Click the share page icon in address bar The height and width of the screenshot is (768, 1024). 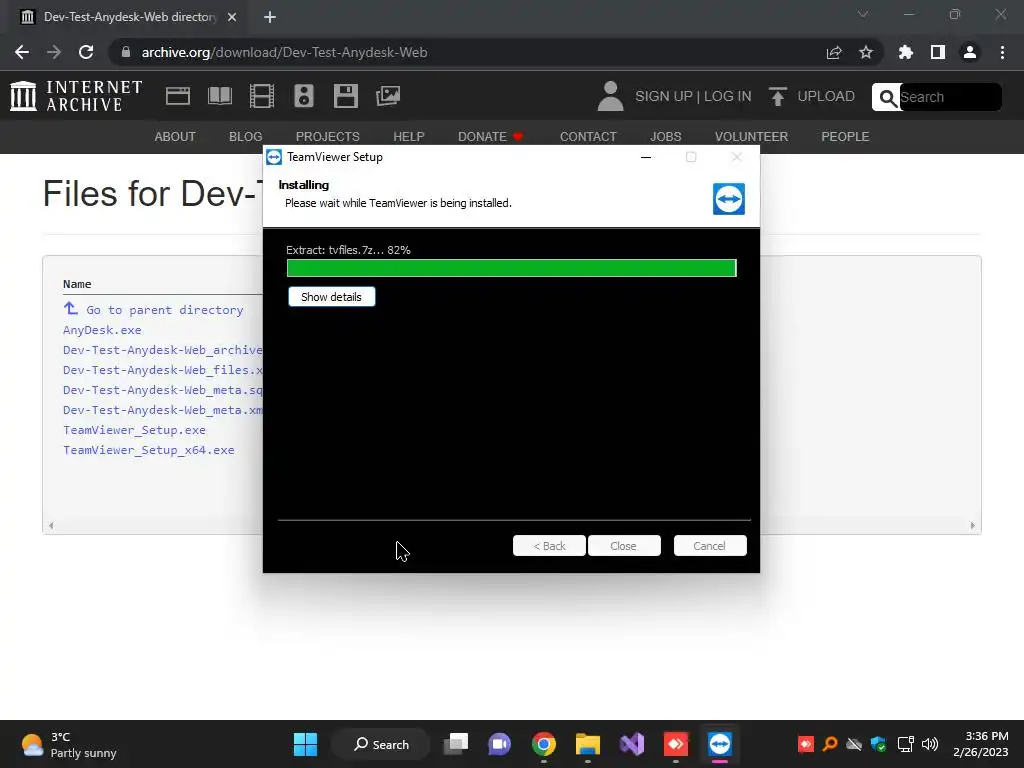pyautogui.click(x=834, y=52)
